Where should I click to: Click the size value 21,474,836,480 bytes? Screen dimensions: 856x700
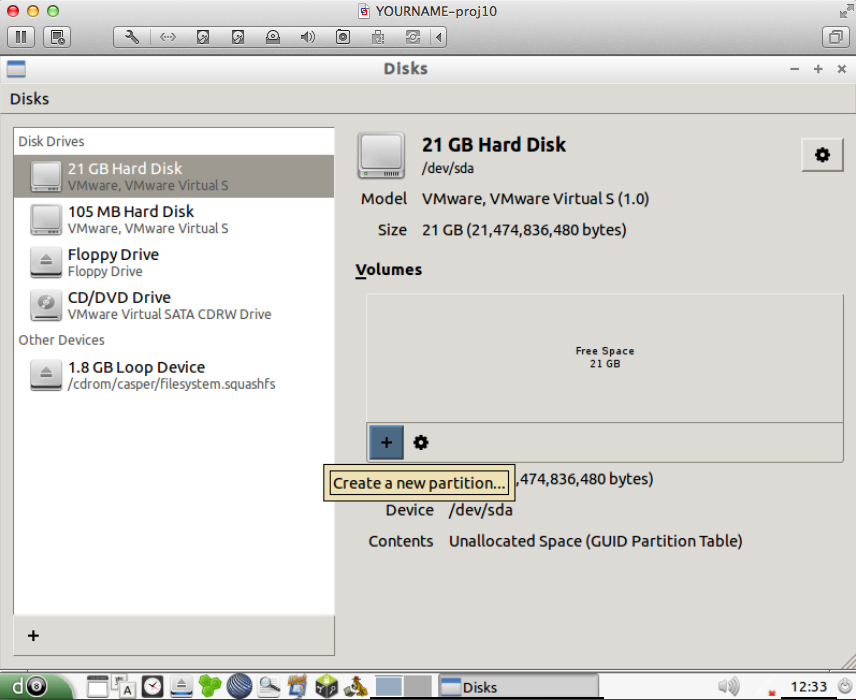[x=524, y=230]
